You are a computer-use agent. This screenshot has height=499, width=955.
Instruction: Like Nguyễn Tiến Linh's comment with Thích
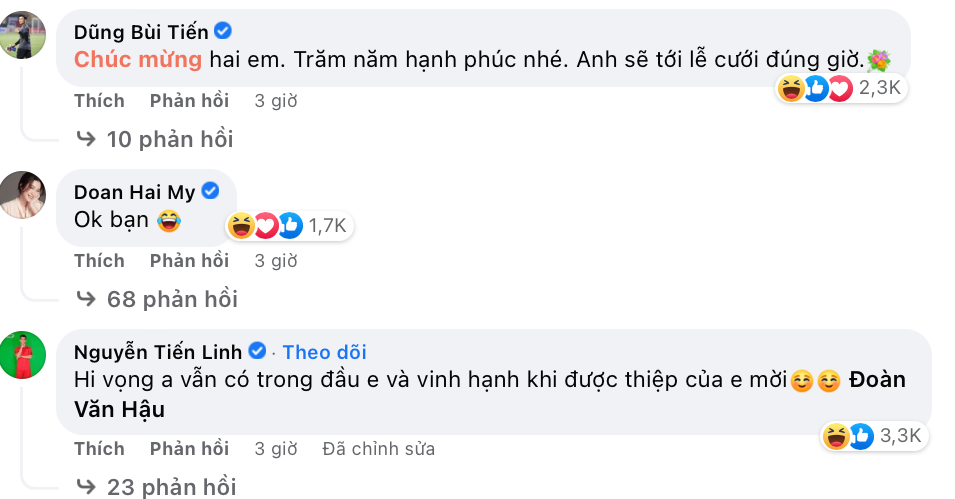[99, 449]
